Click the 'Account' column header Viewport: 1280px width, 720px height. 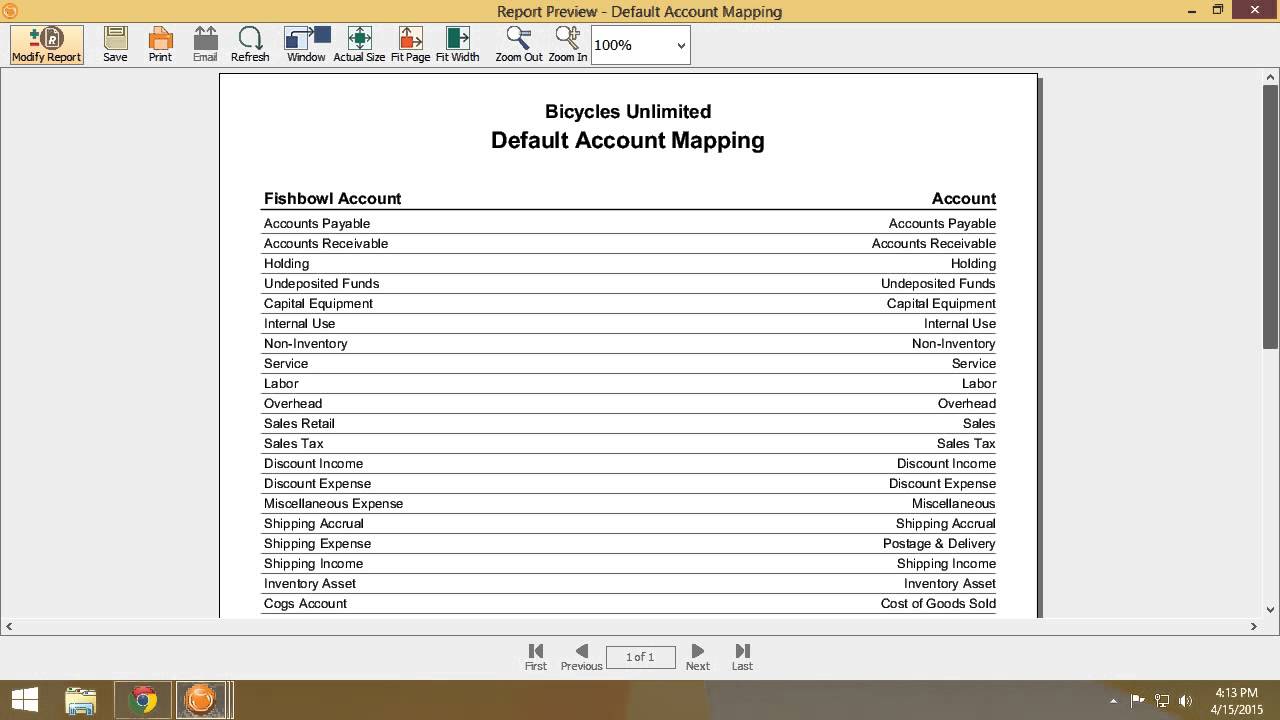pos(964,198)
